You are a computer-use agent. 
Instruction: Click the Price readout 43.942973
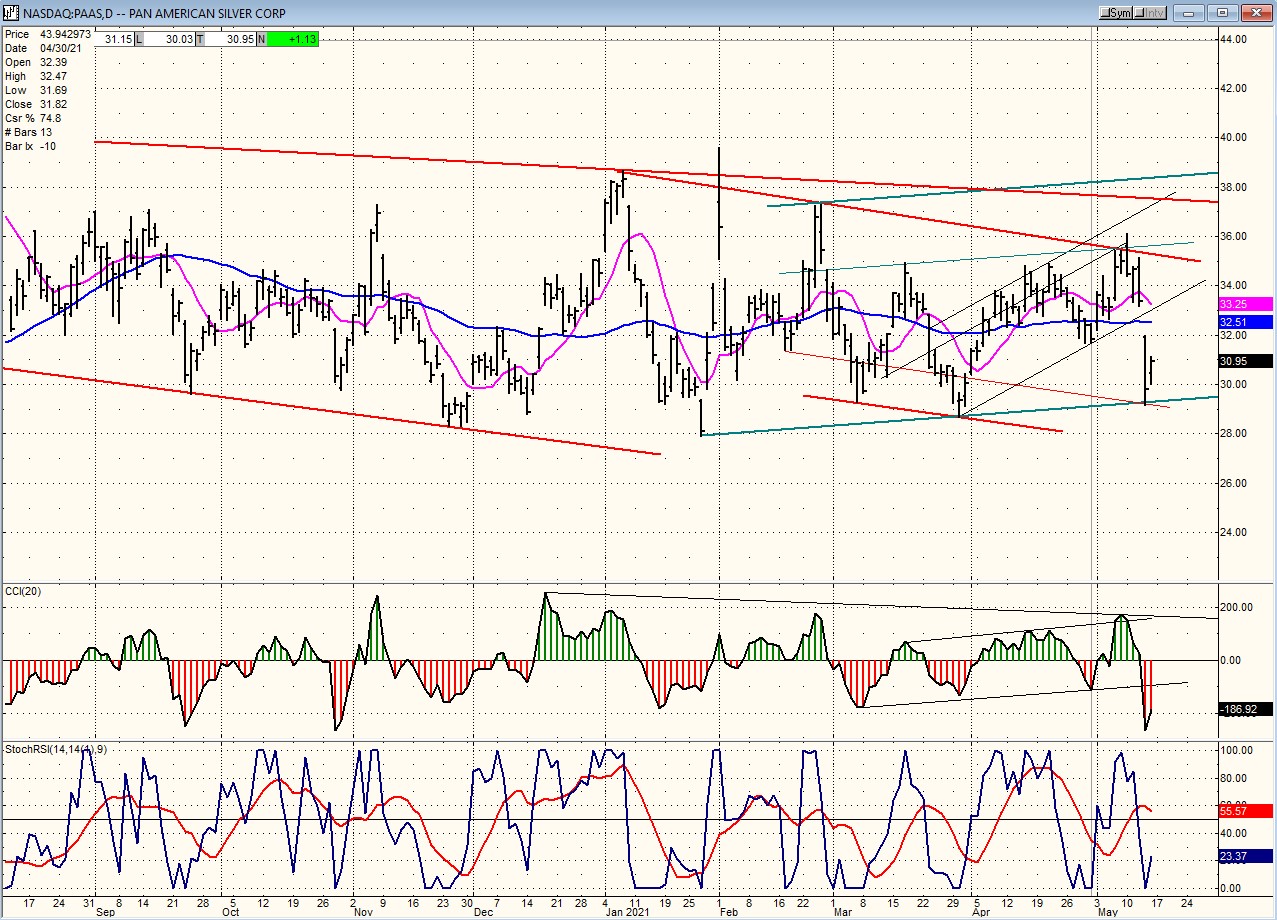(65, 34)
